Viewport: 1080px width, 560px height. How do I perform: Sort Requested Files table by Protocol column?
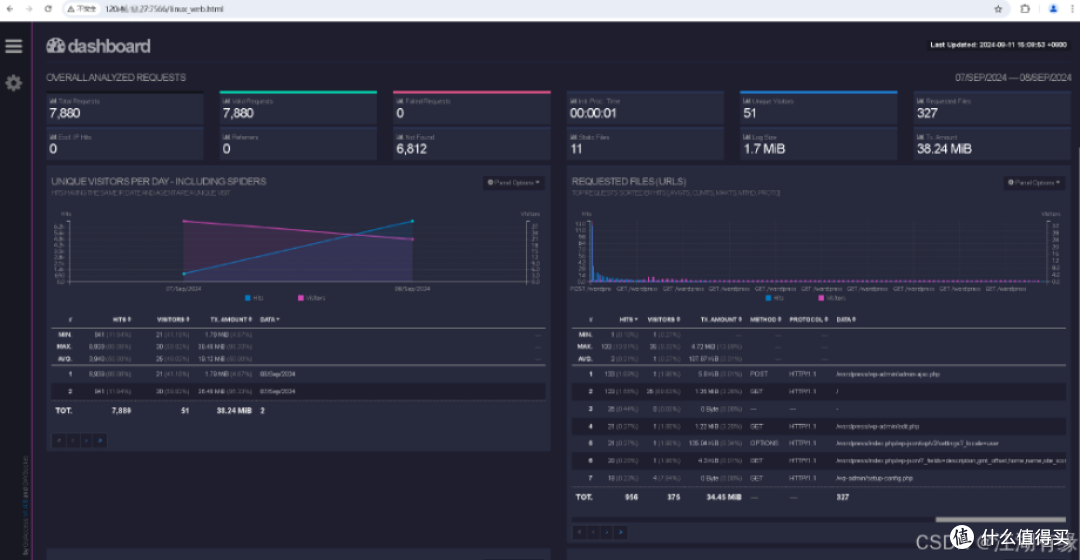pos(809,320)
